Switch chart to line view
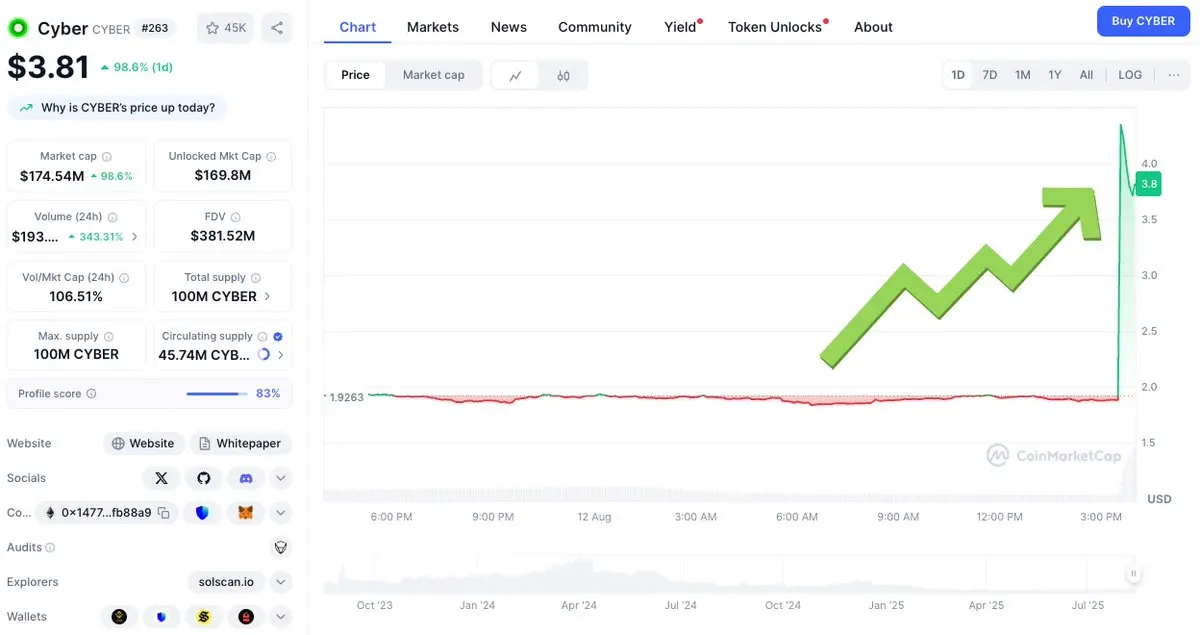This screenshot has height=635, width=1200. 516,75
